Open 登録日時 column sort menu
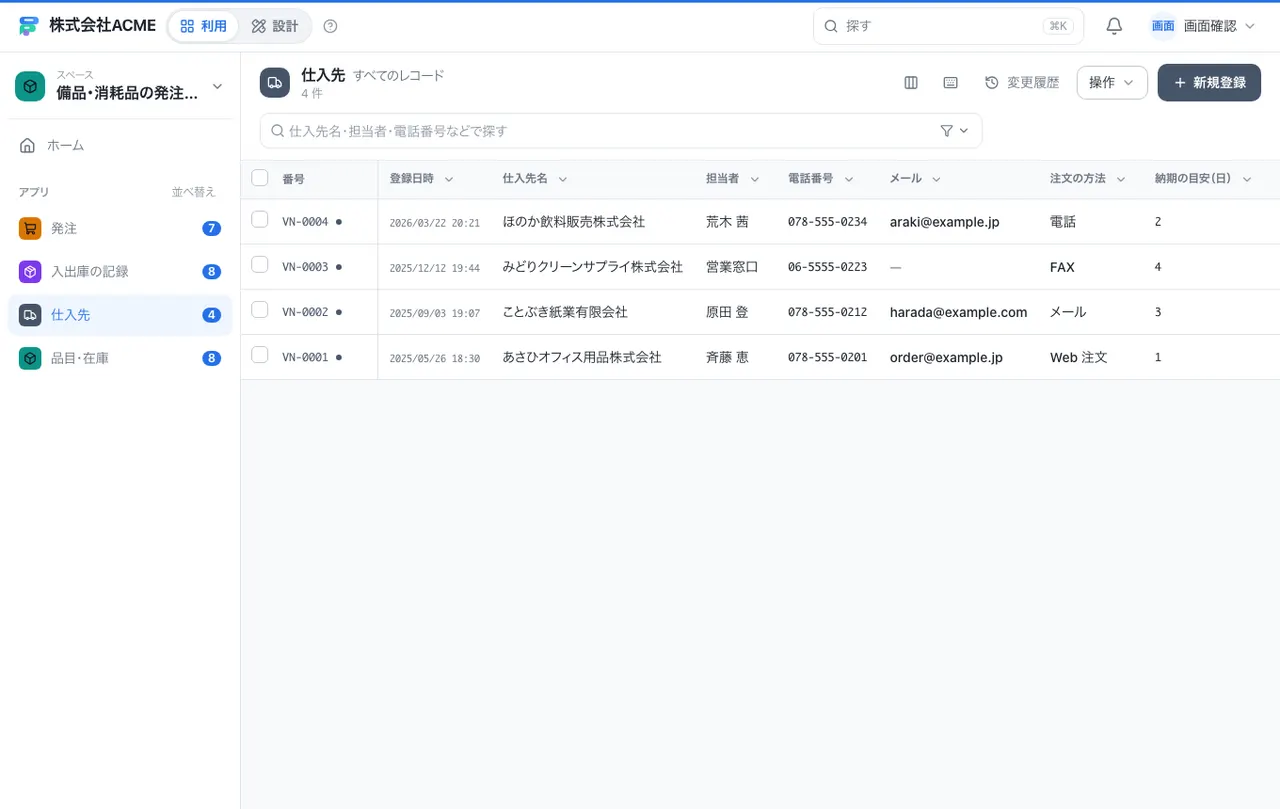 click(x=449, y=179)
